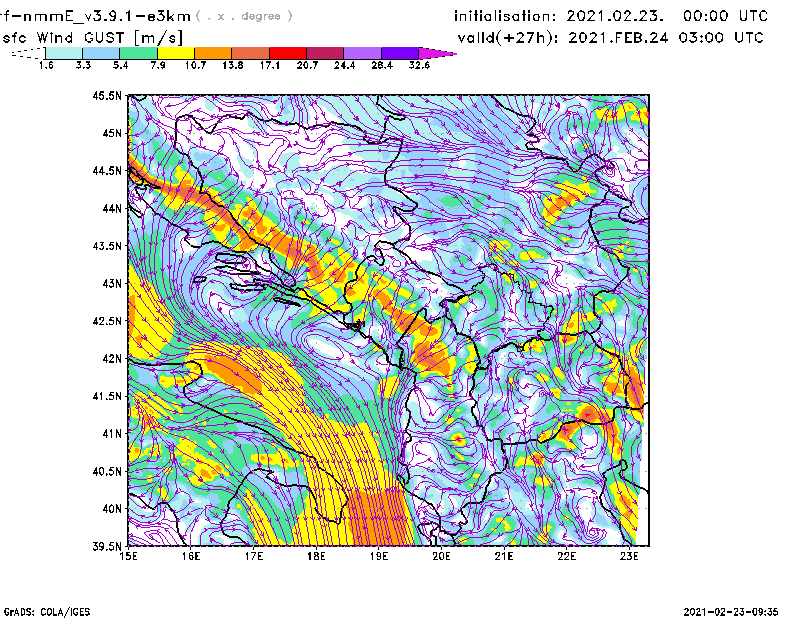Click the 17E longitude label

(254, 556)
